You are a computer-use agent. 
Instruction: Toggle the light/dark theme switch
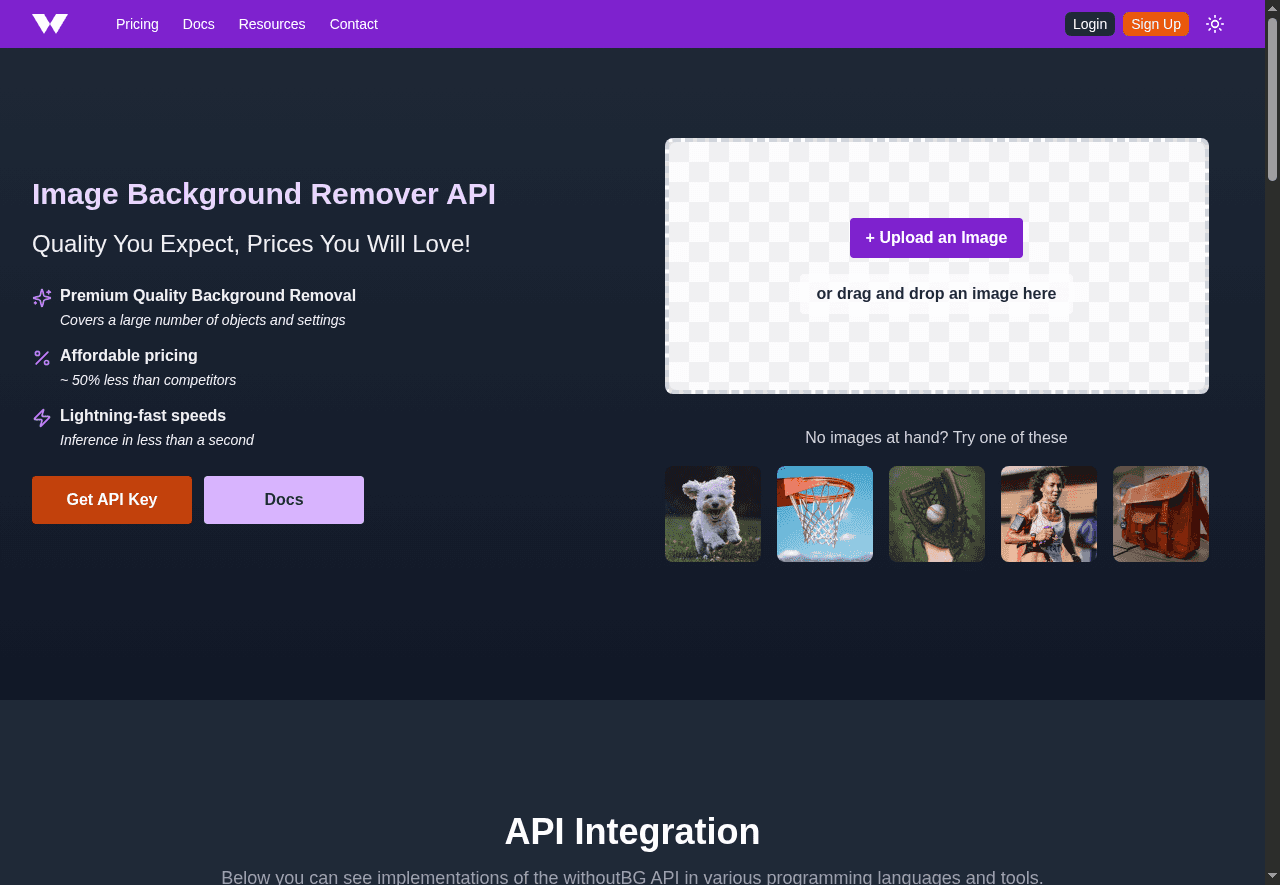(x=1215, y=23)
